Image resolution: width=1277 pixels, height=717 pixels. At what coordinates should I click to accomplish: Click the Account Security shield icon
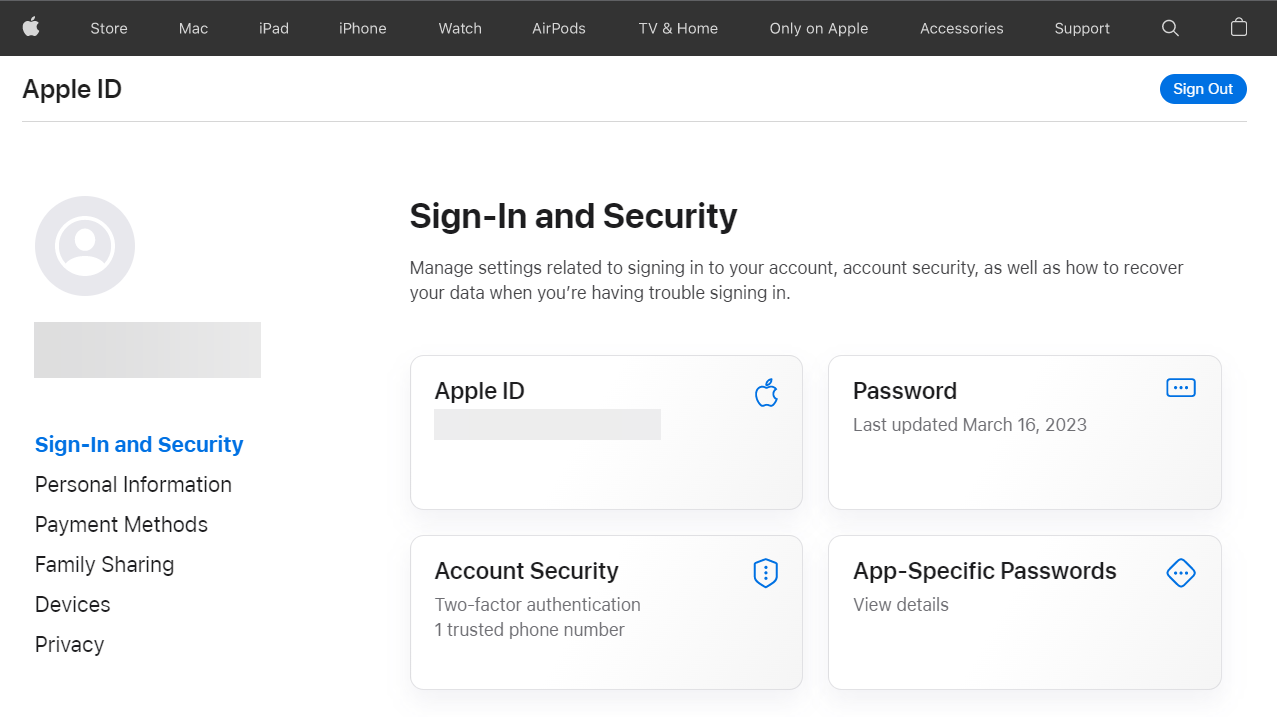pyautogui.click(x=765, y=573)
